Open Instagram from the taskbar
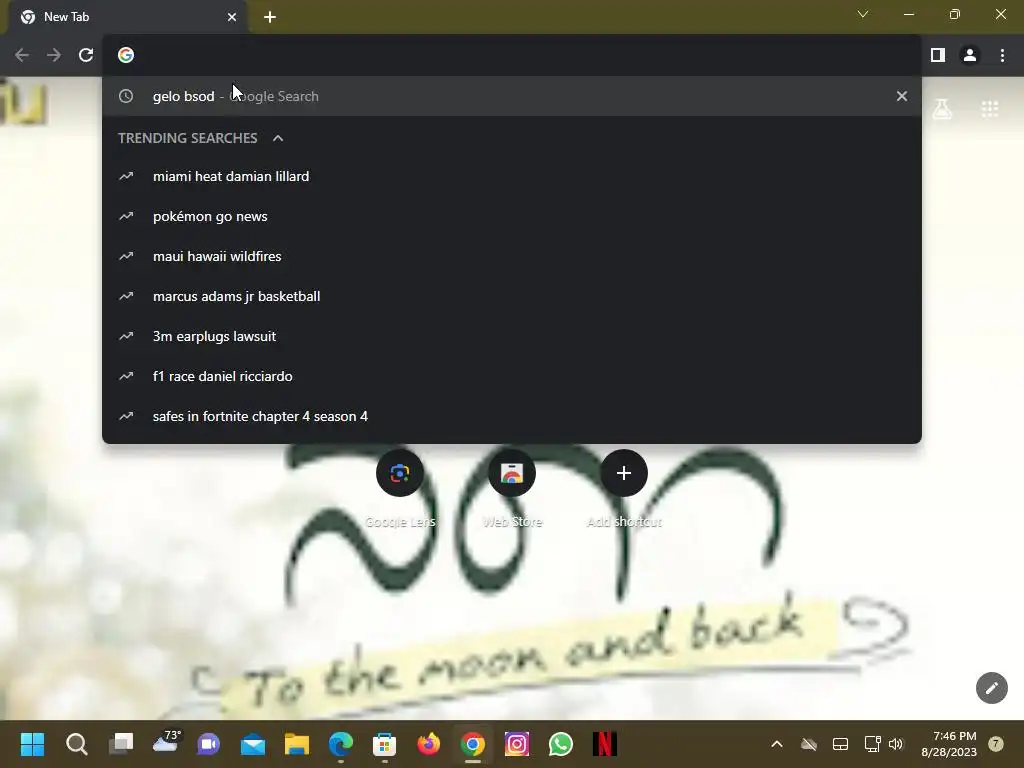The width and height of the screenshot is (1024, 768). point(517,744)
